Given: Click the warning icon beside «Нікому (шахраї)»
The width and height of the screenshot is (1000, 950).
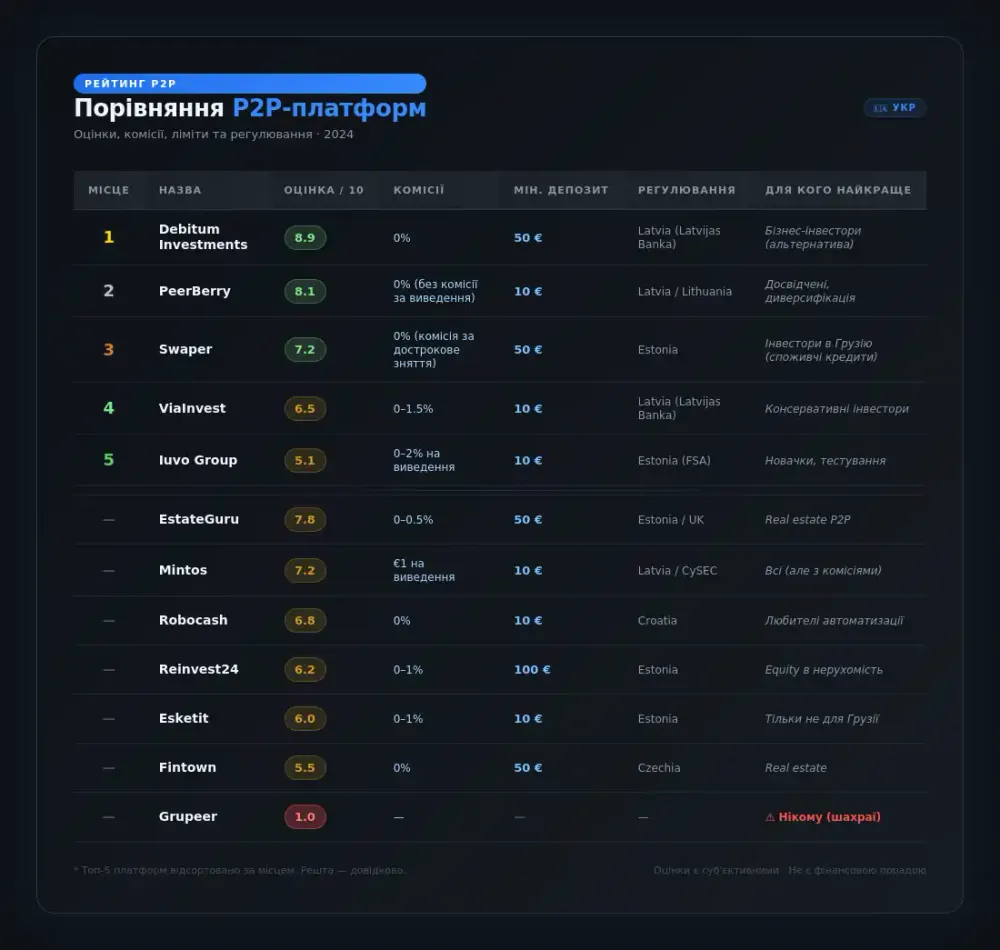Looking at the screenshot, I should click(768, 817).
